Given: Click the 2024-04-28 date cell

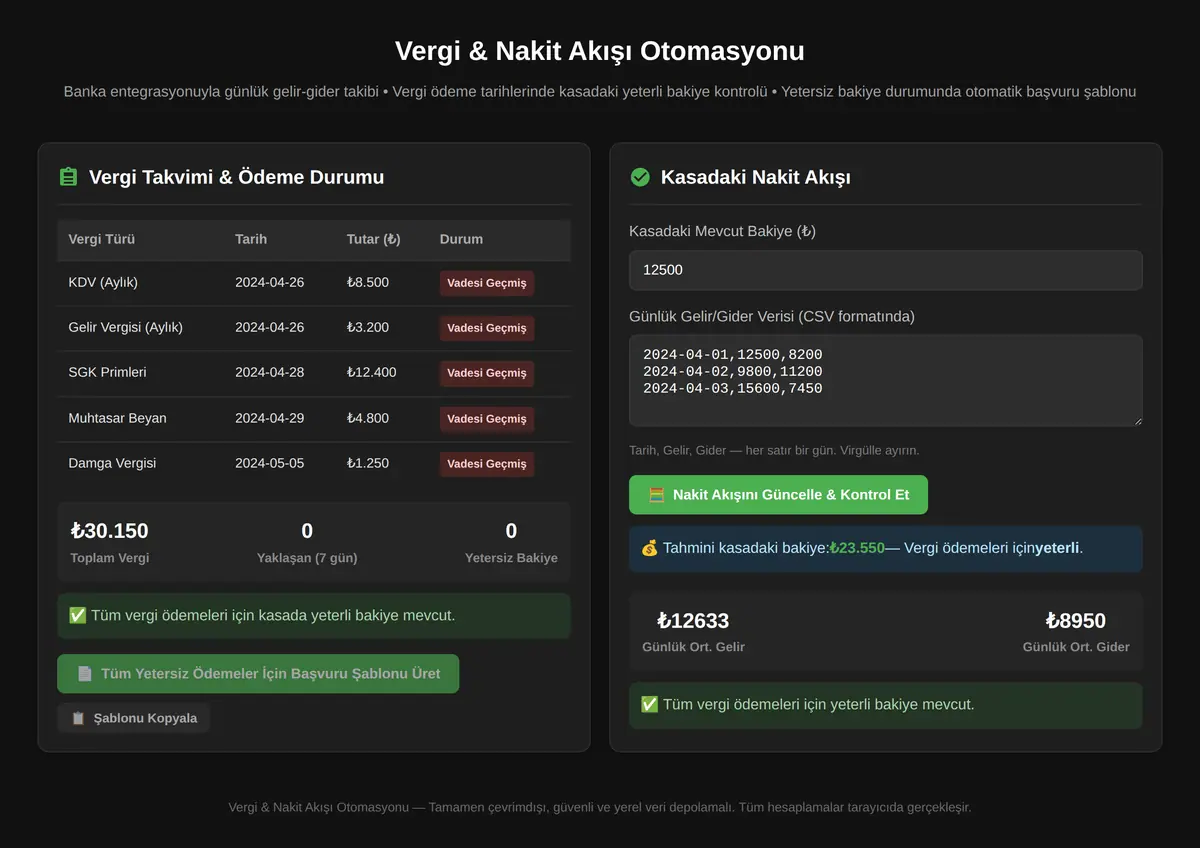Looking at the screenshot, I should pos(269,372).
